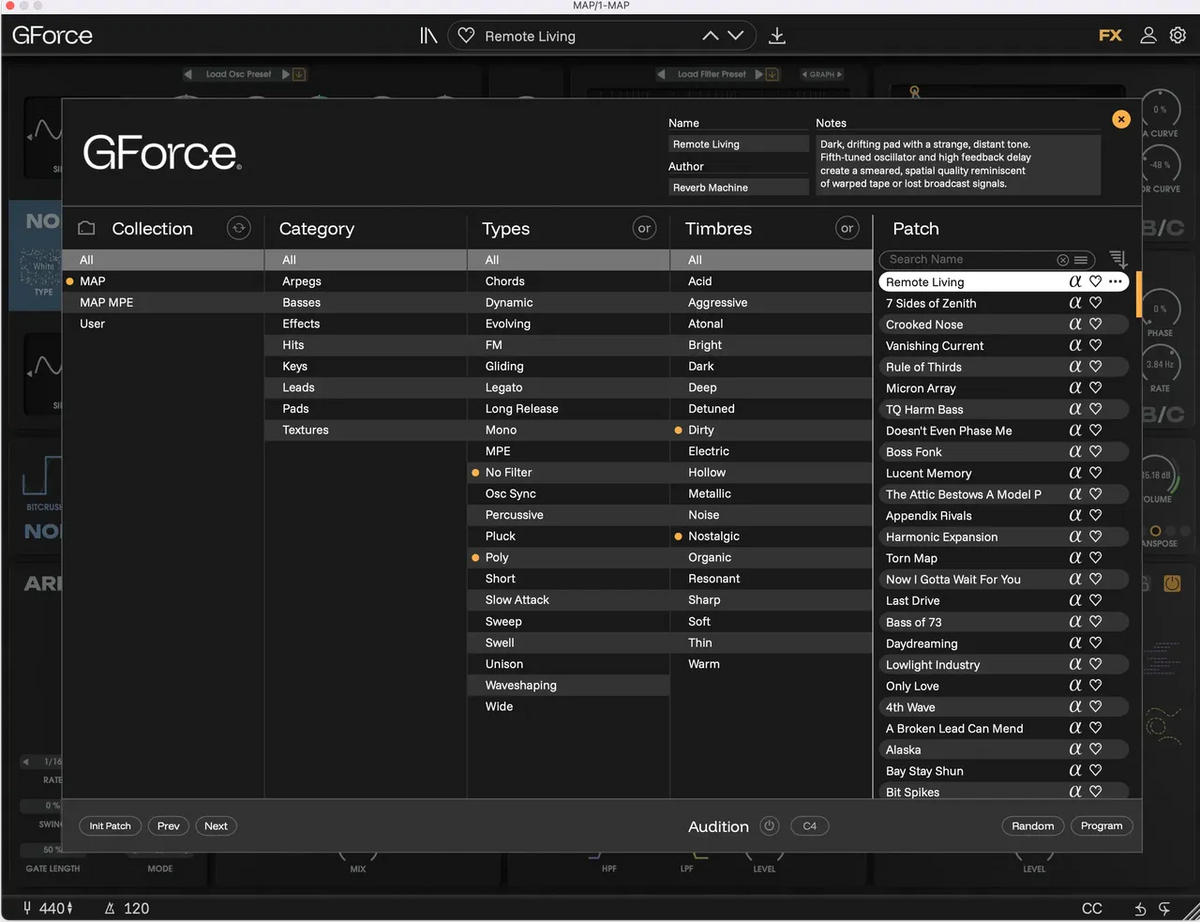This screenshot has width=1200, height=922.
Task: Click the alpha icon for Crooked Nose
Action: (1075, 324)
